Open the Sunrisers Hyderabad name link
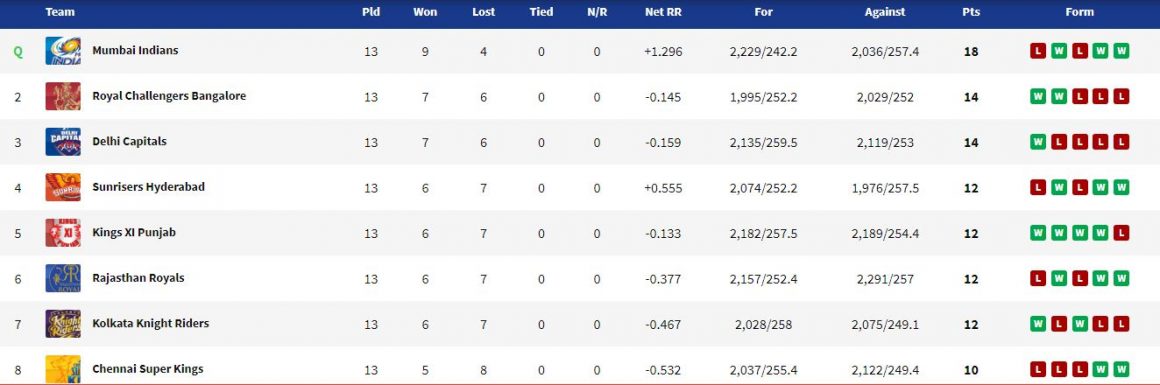The height and width of the screenshot is (385, 1160). [x=148, y=187]
